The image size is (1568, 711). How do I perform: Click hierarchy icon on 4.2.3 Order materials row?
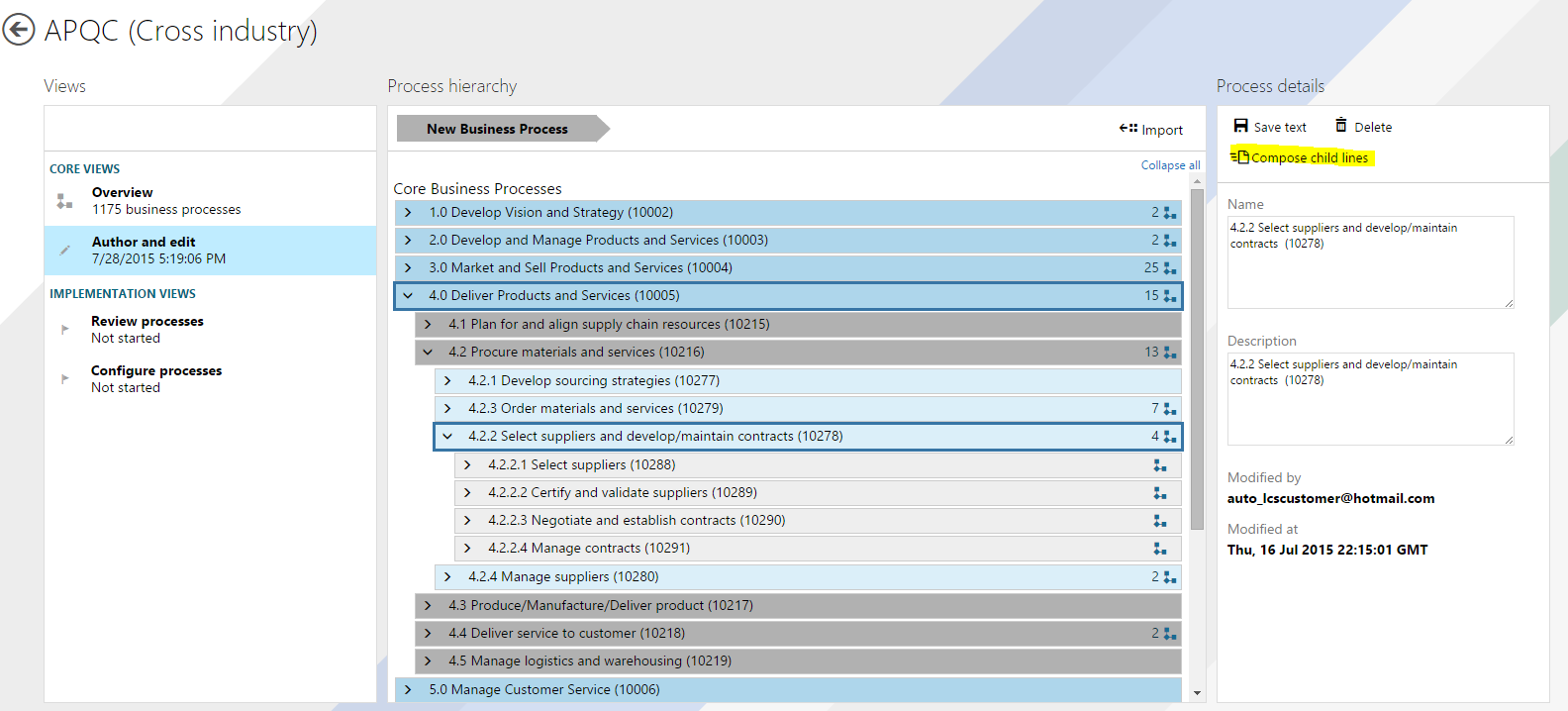pyautogui.click(x=1170, y=409)
